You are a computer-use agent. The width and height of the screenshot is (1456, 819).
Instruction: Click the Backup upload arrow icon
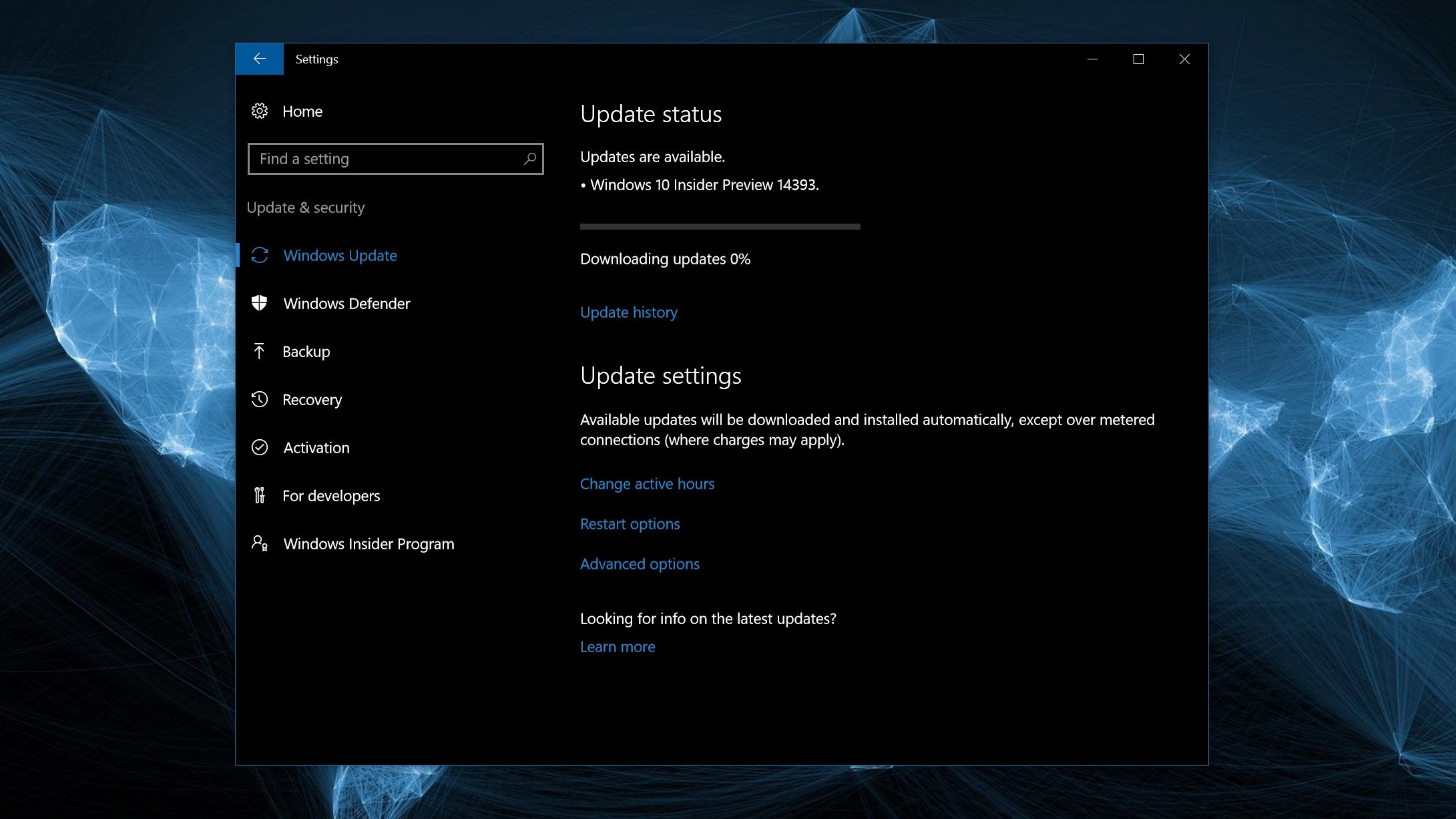point(260,351)
